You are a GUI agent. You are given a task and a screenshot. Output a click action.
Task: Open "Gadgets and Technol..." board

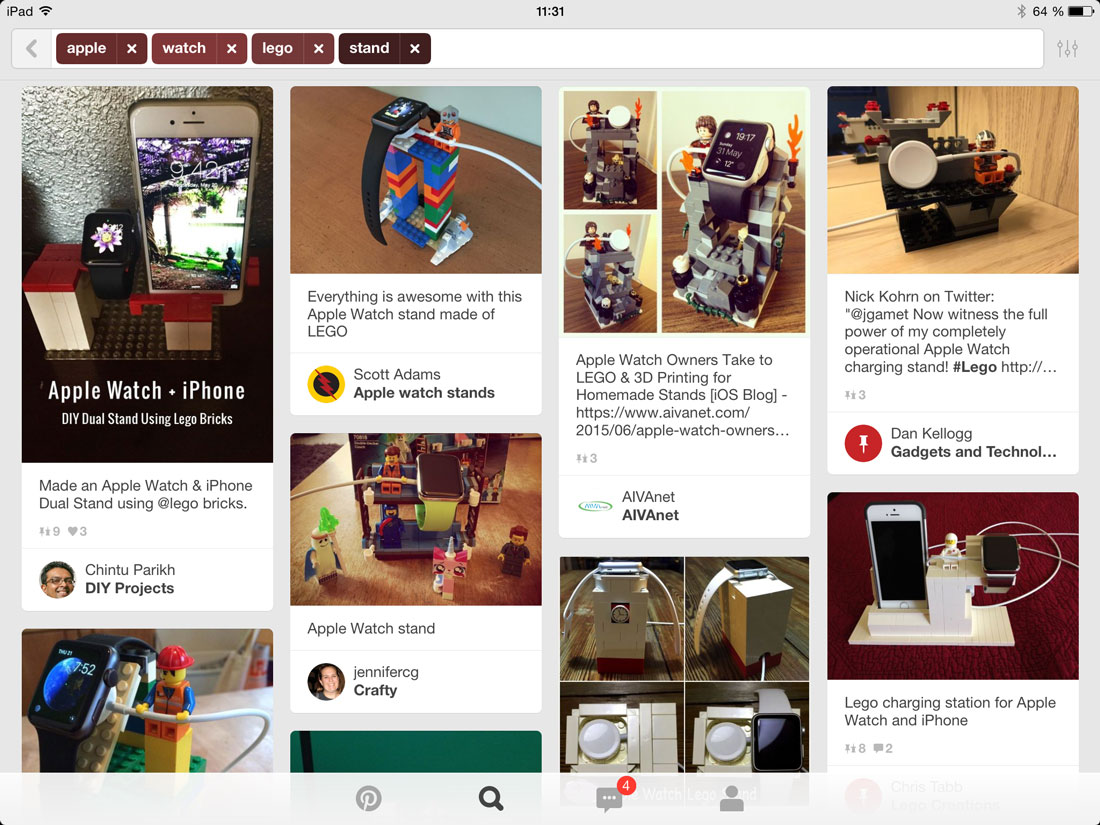pos(973,452)
